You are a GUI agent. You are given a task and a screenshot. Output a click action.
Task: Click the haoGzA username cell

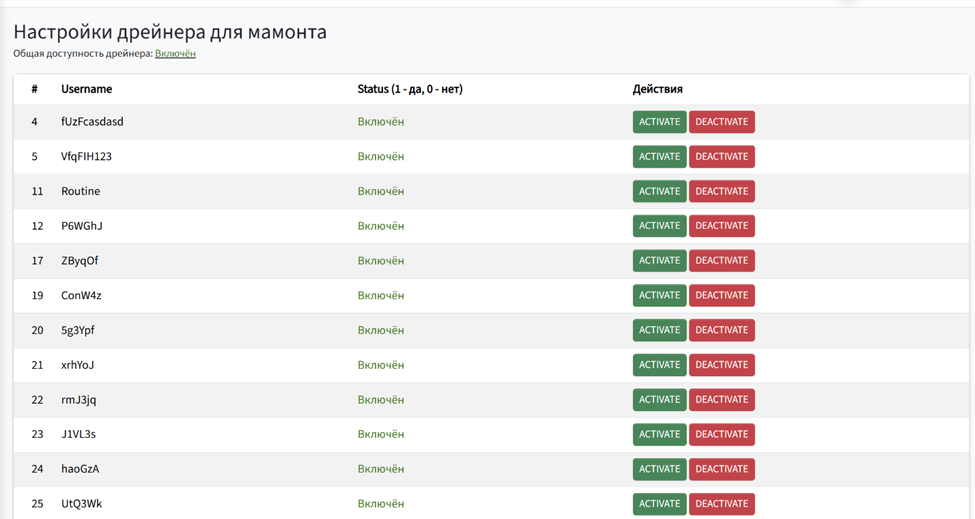80,469
